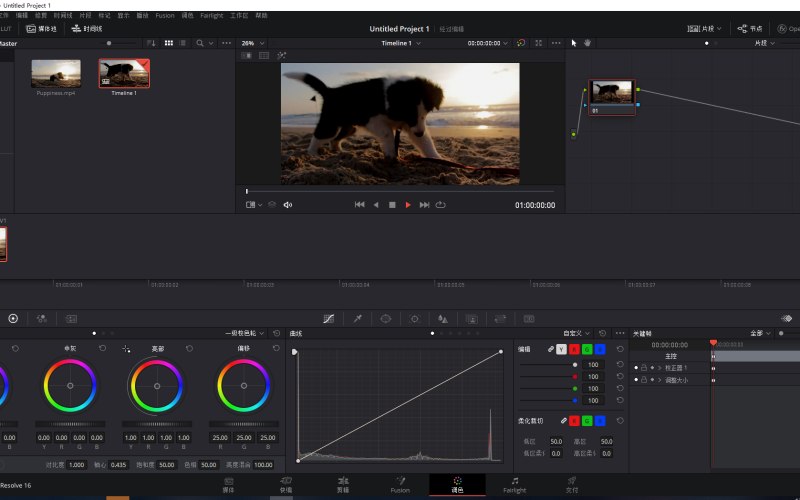Toggle the blue curve edit channel

tap(600, 349)
